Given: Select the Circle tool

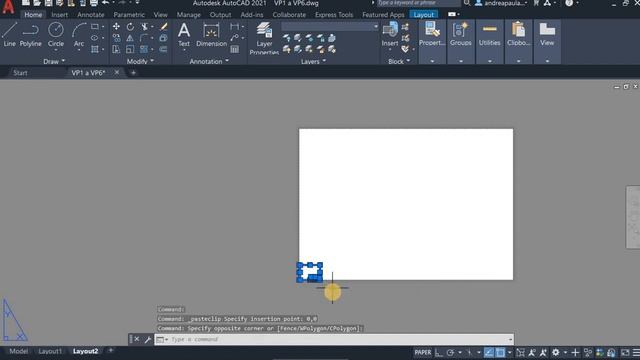Looking at the screenshot, I should [x=56, y=35].
